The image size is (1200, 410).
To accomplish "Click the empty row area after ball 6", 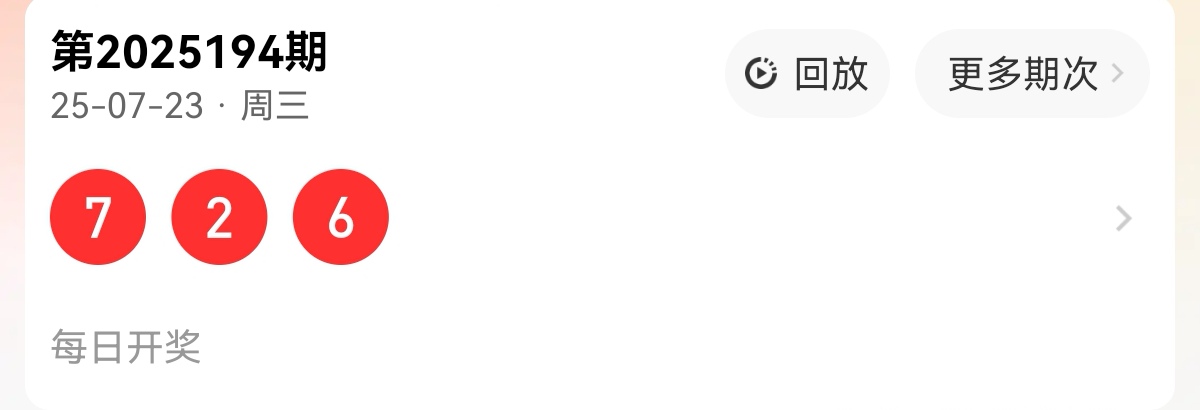I will (750, 218).
